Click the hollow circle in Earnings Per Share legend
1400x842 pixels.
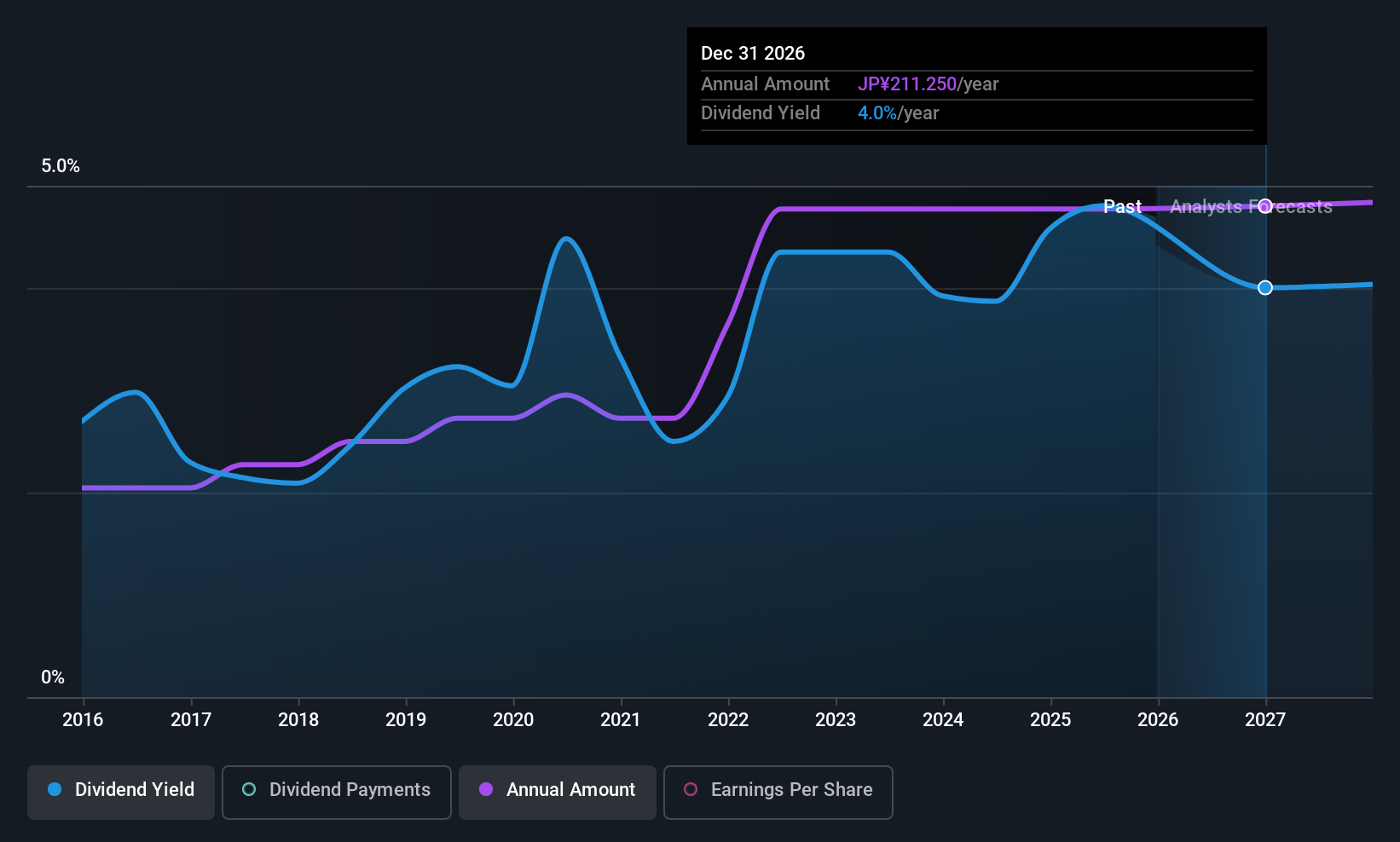(x=691, y=789)
